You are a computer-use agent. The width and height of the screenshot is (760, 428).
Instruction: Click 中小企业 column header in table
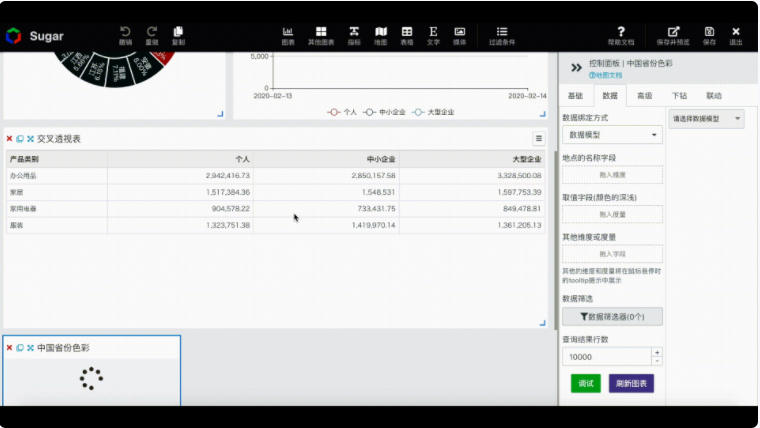pos(326,159)
